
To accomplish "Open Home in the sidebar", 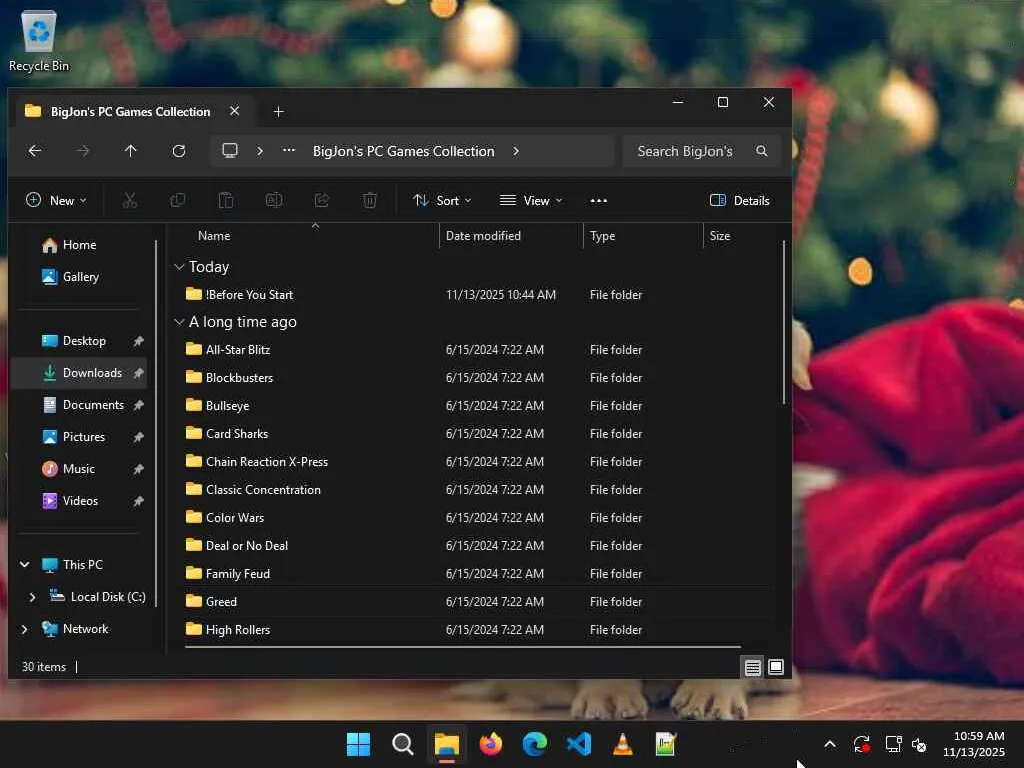I will pyautogui.click(x=80, y=245).
